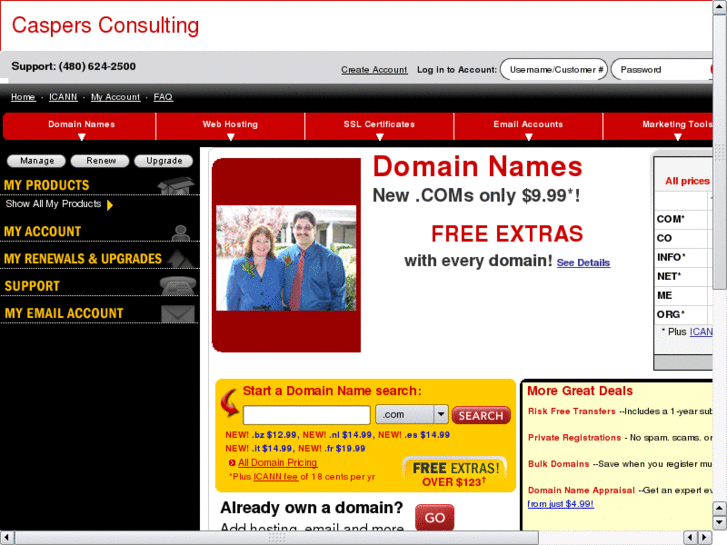
Task: Click the scroll down arrow
Action: tap(719, 522)
